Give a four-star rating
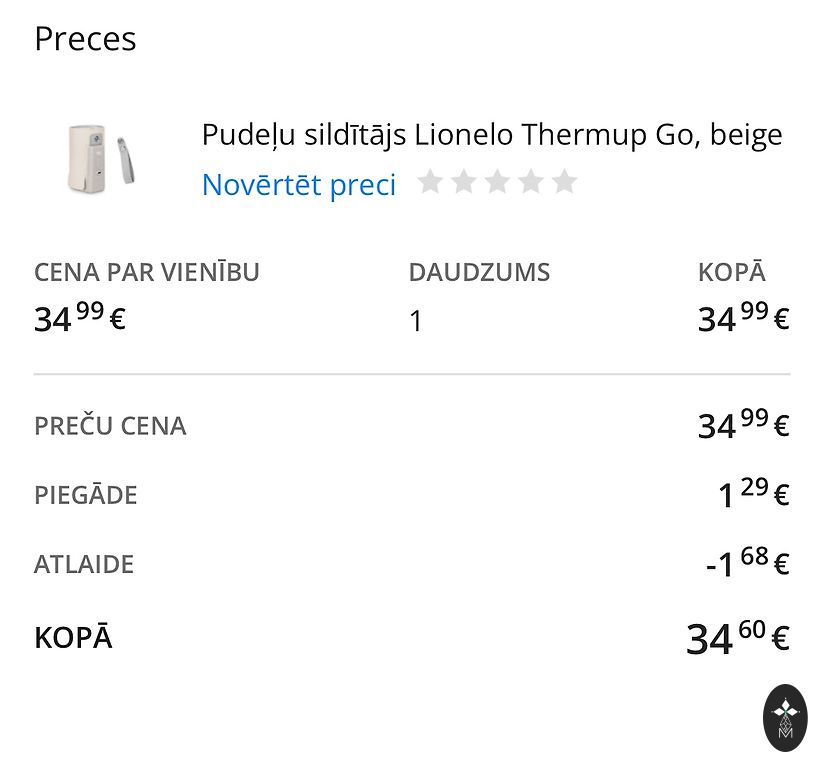 (x=531, y=182)
